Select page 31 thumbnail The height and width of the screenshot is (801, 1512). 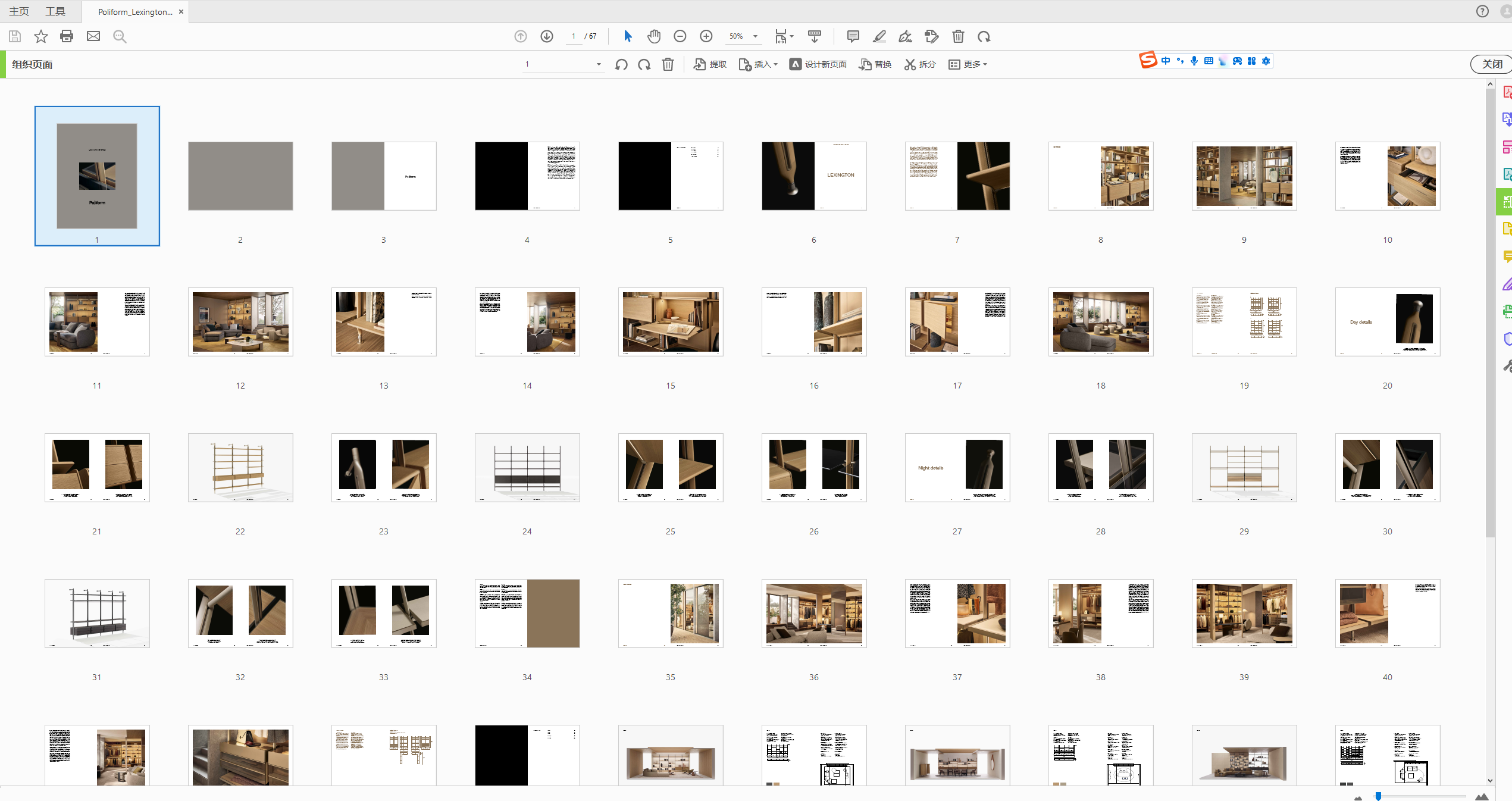(x=97, y=614)
